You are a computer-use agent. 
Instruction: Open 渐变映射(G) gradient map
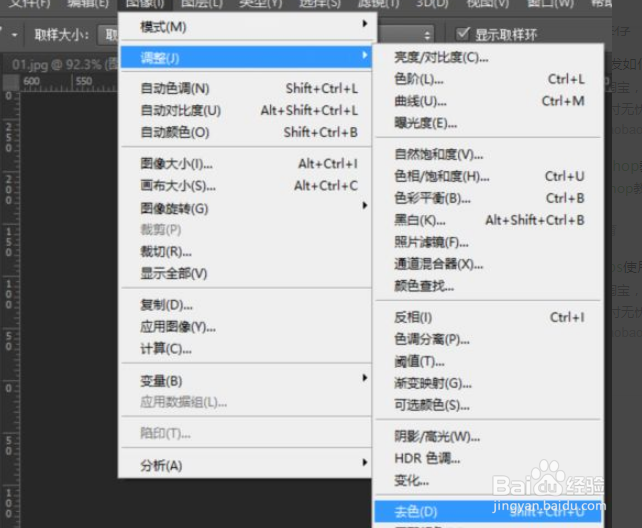point(489,384)
